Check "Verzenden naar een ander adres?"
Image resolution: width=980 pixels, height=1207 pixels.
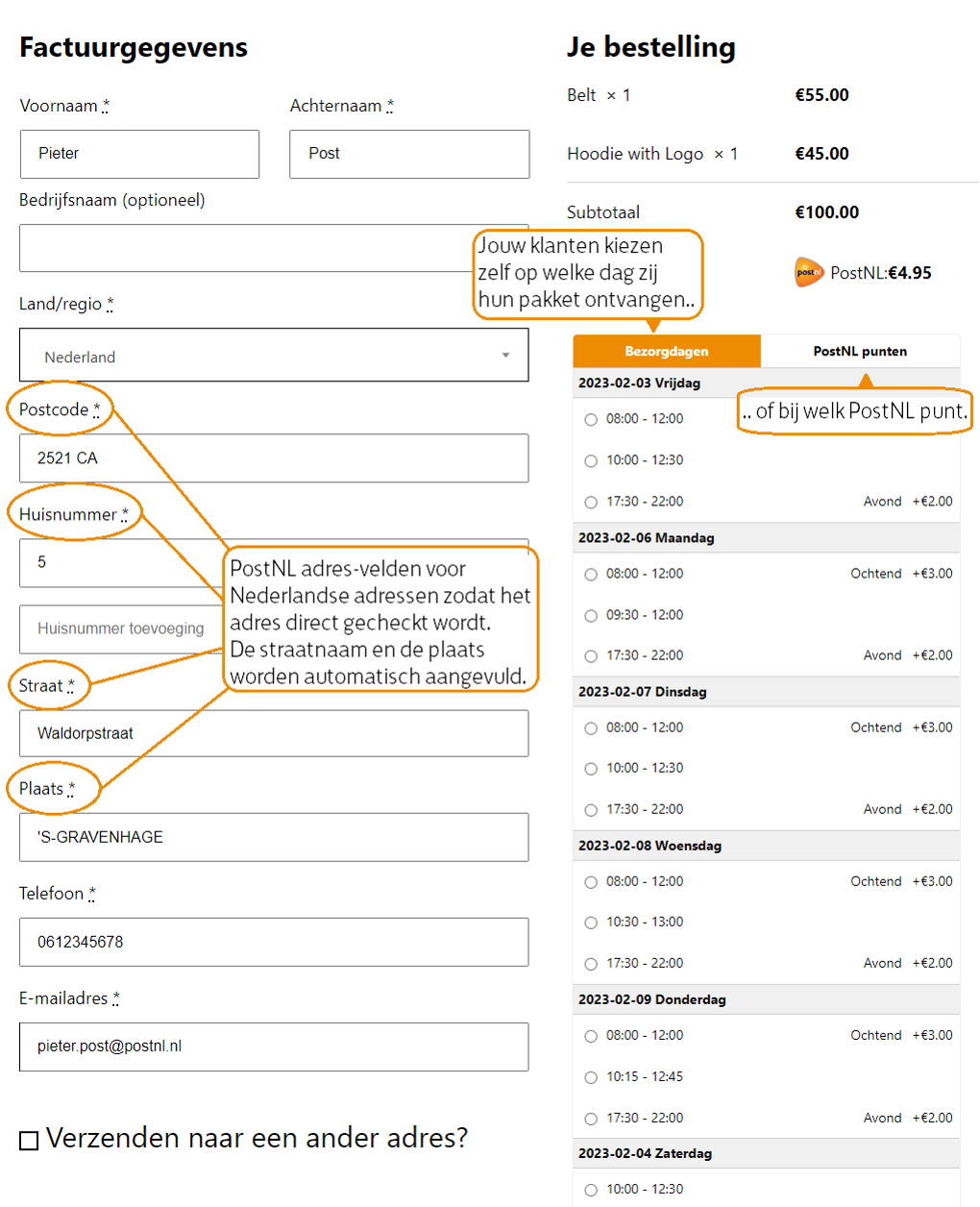point(26,1141)
